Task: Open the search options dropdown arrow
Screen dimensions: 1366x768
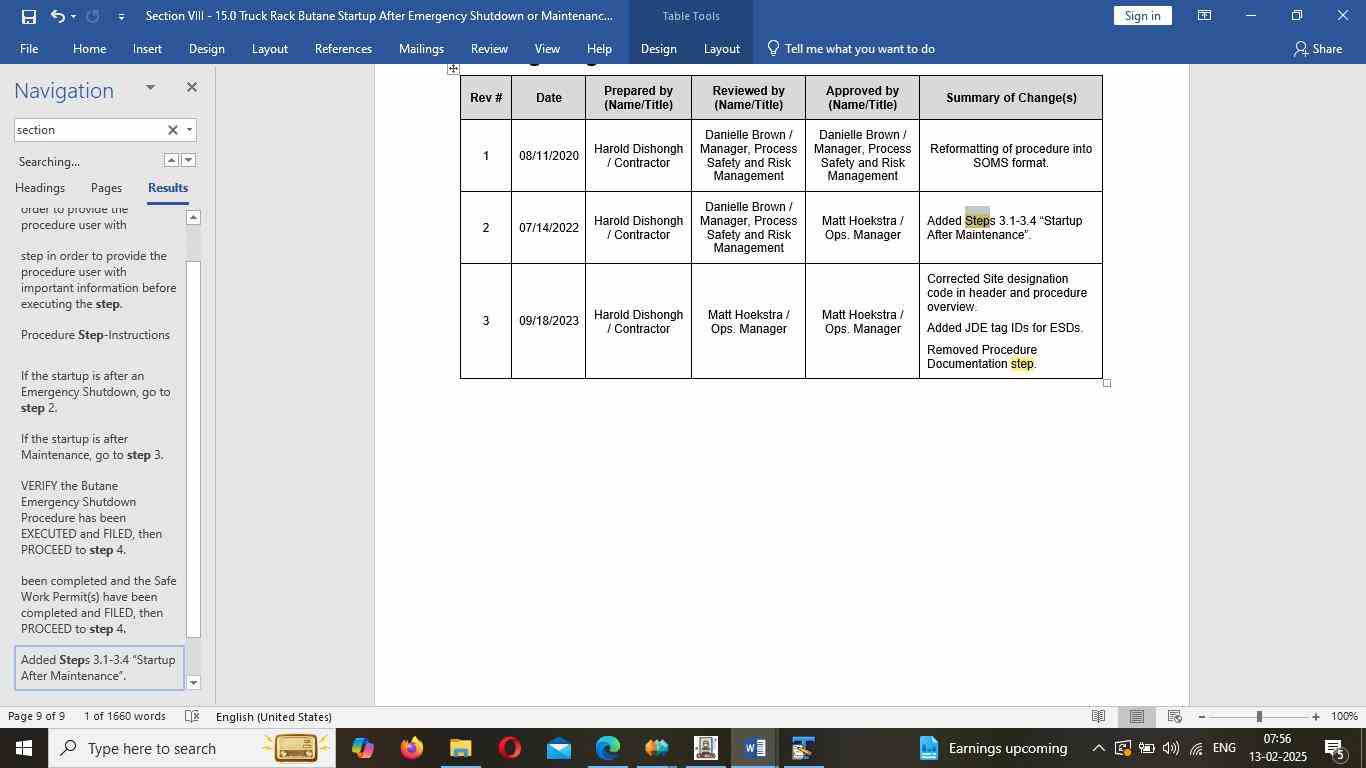Action: pos(189,130)
